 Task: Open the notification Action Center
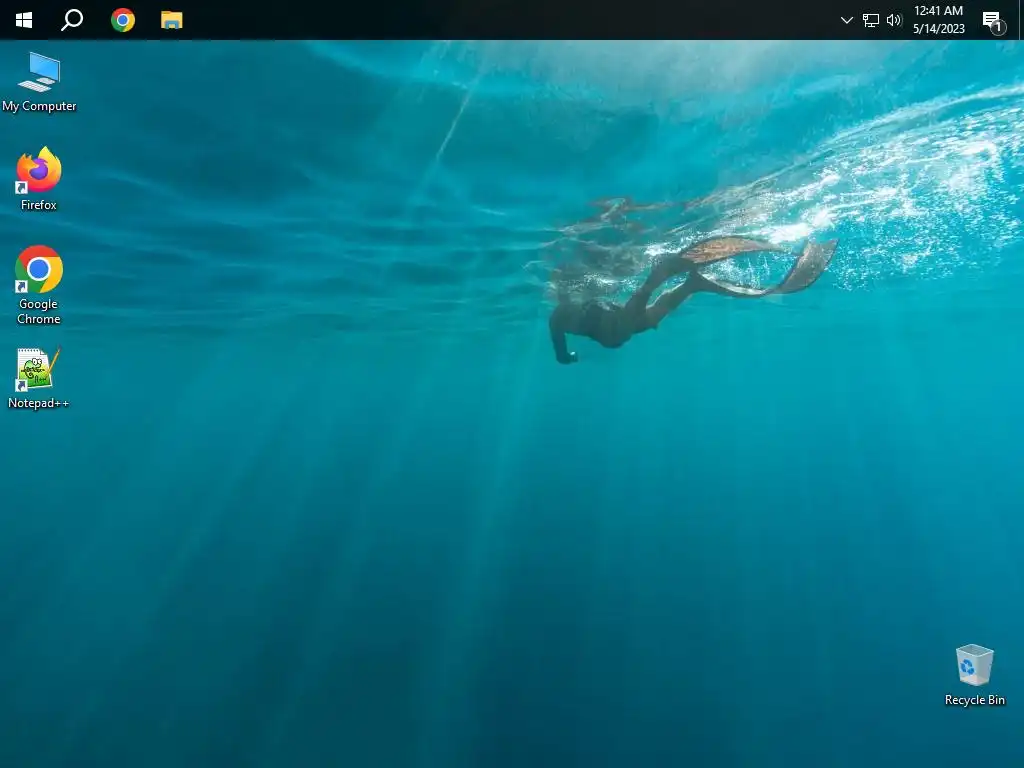[x=993, y=22]
